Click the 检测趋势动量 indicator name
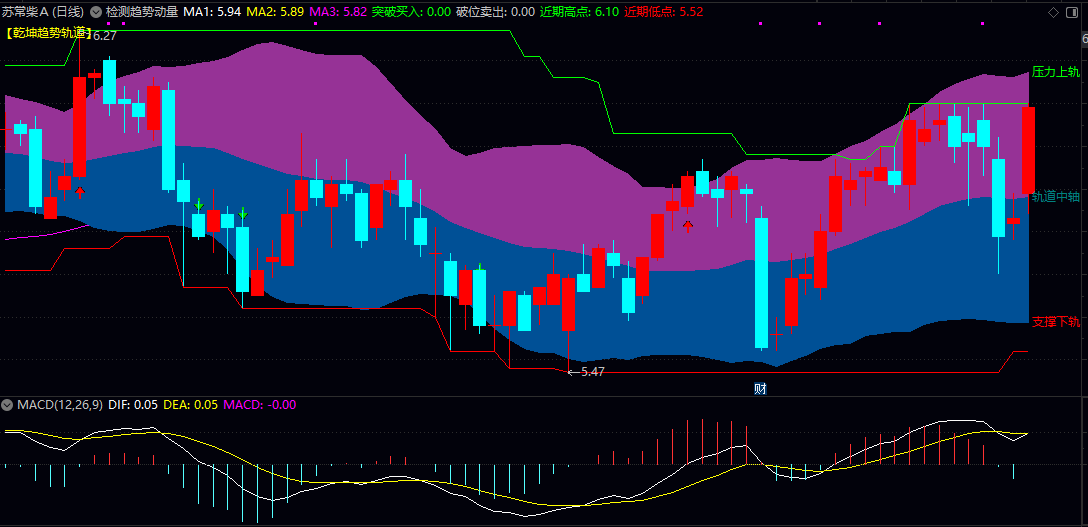The height and width of the screenshot is (527, 1088). pos(142,12)
